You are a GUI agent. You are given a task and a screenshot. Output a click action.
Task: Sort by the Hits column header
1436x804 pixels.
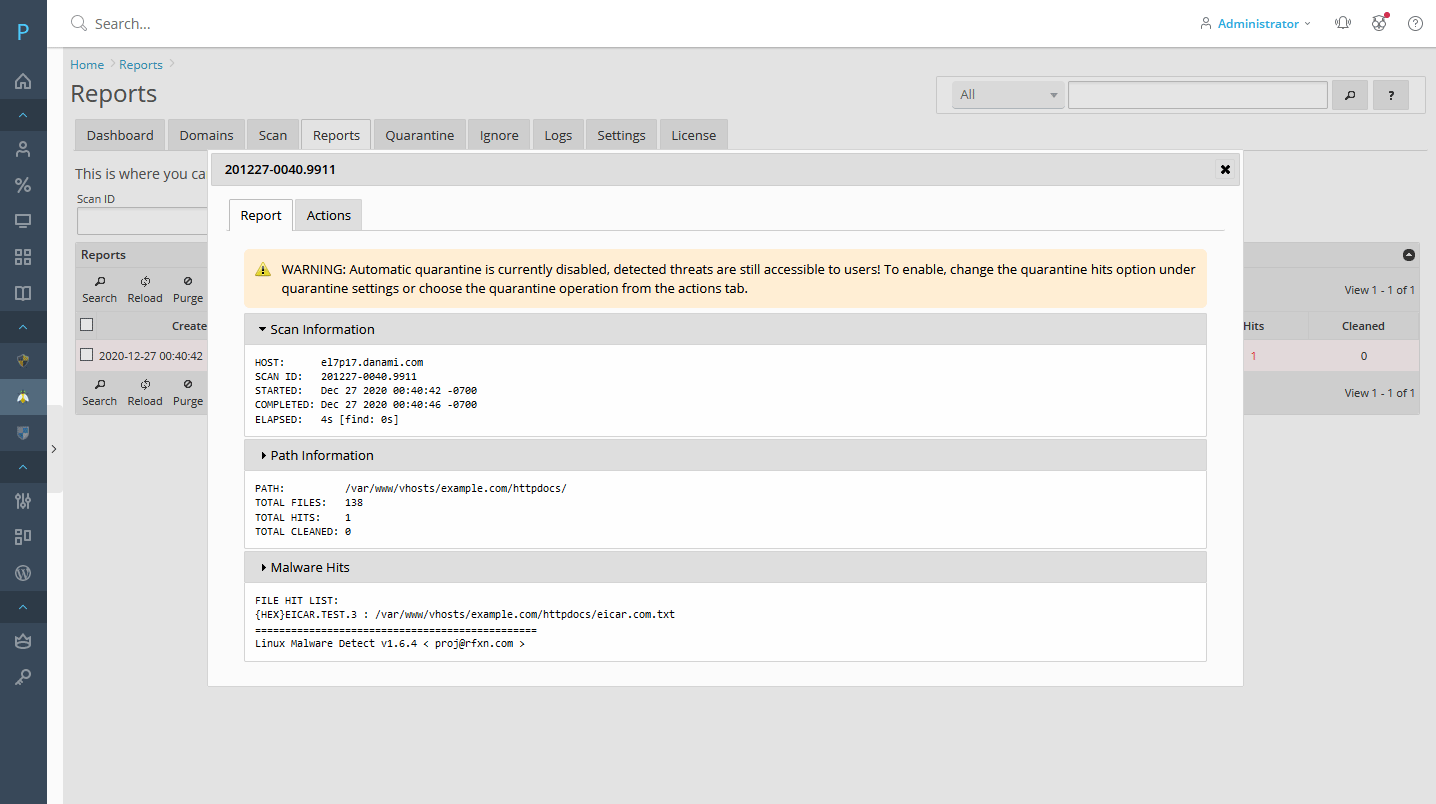click(x=1254, y=326)
